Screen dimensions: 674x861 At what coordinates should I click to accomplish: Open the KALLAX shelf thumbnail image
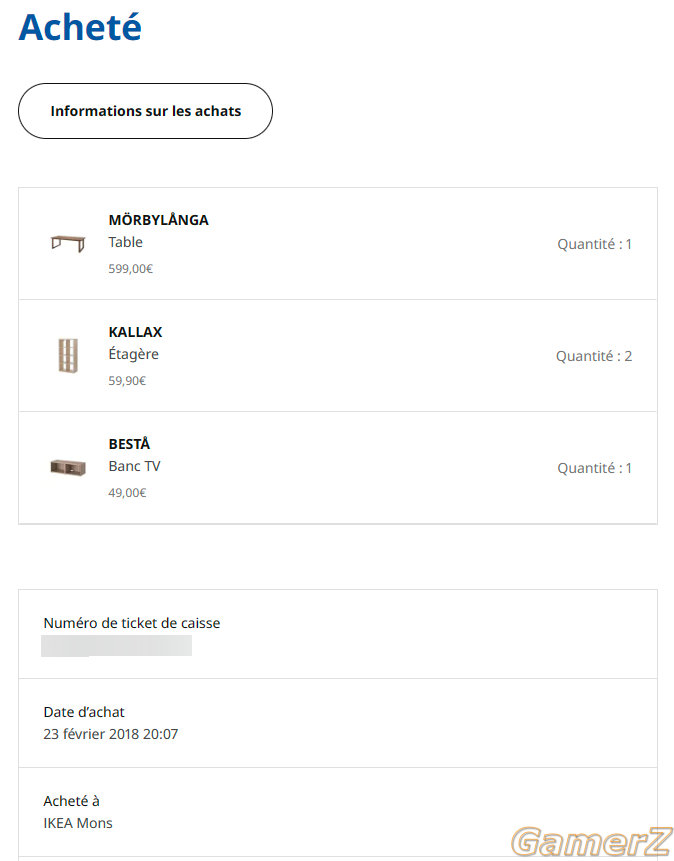[x=68, y=355]
